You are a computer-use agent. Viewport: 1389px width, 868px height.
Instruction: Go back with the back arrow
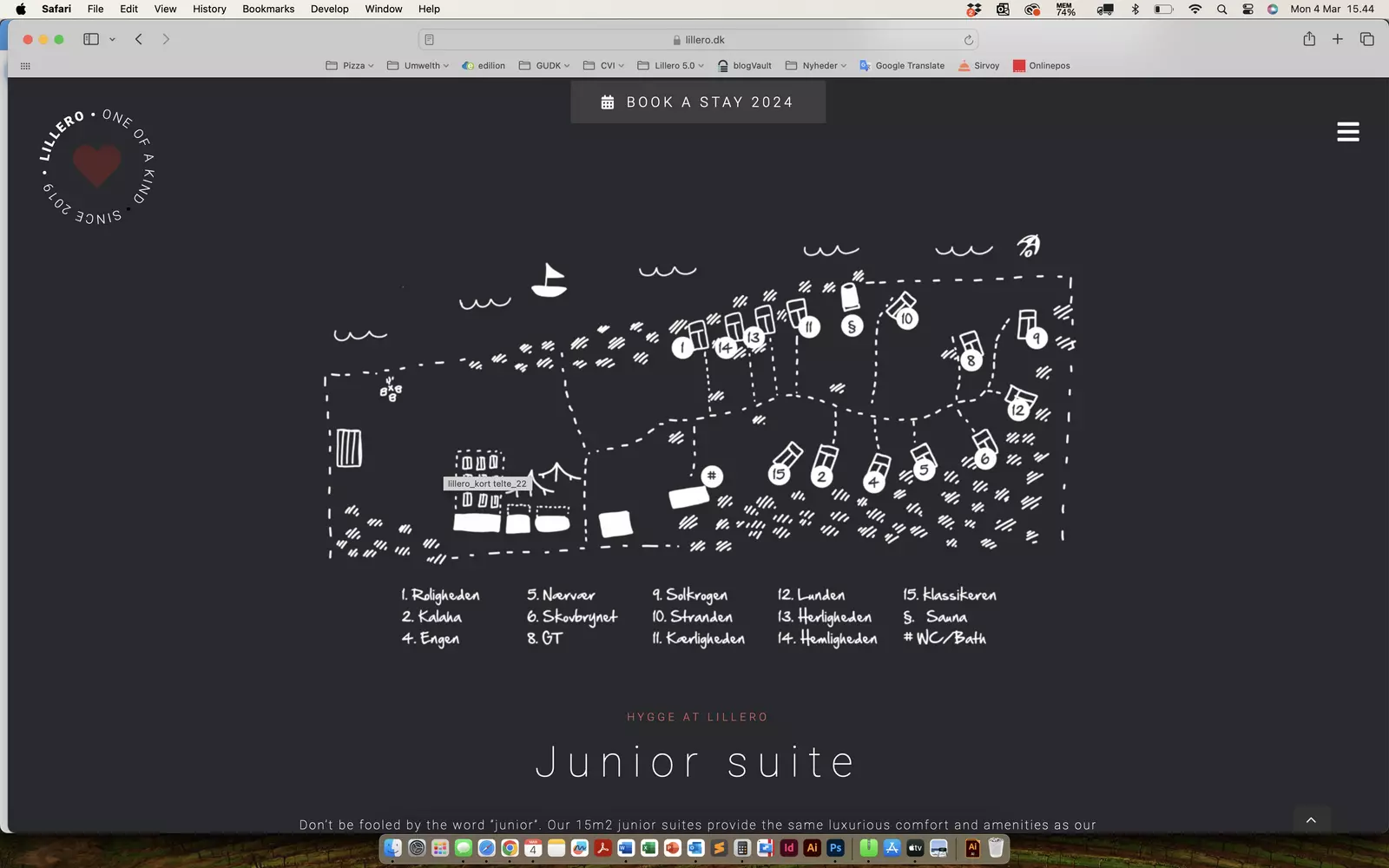click(x=139, y=39)
